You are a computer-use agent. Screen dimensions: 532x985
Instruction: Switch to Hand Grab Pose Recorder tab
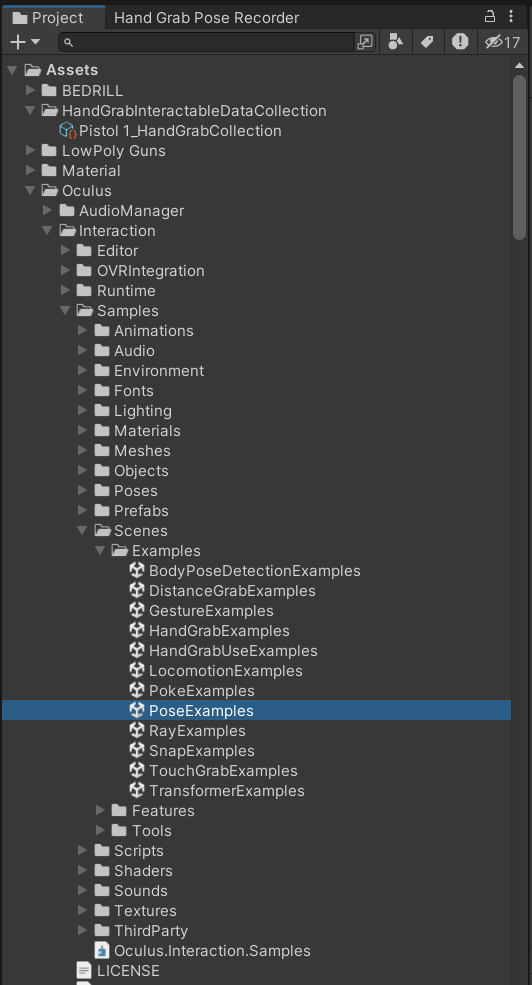coord(207,18)
